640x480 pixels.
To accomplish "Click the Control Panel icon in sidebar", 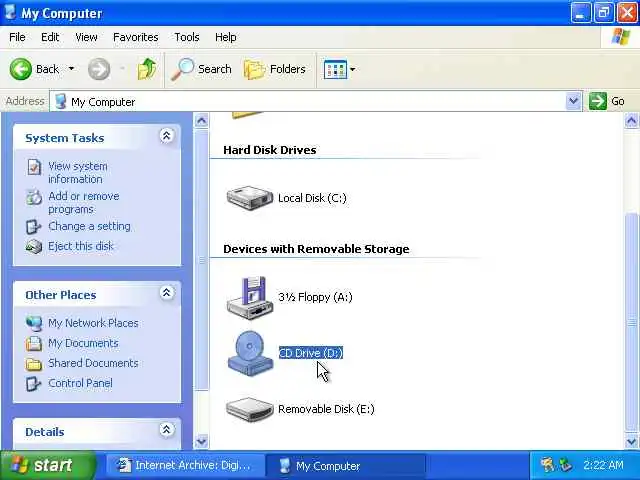I will pyautogui.click(x=33, y=384).
